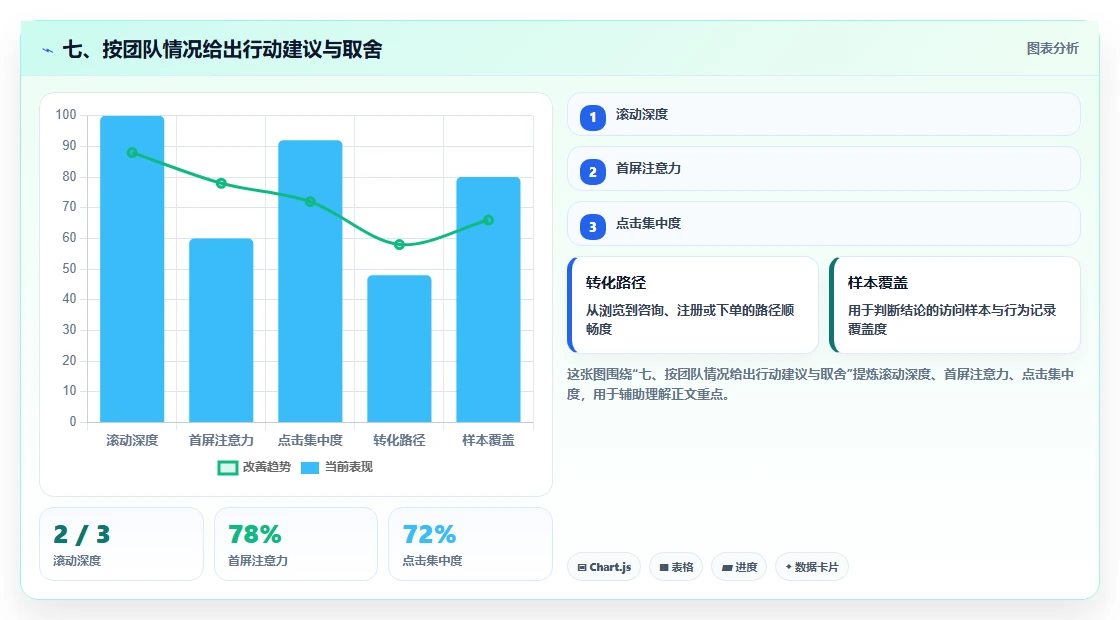1120x620 pixels.
Task: Click the text 用于判断结论的访问样本与行为记录覆盖度
Action: pos(952,319)
